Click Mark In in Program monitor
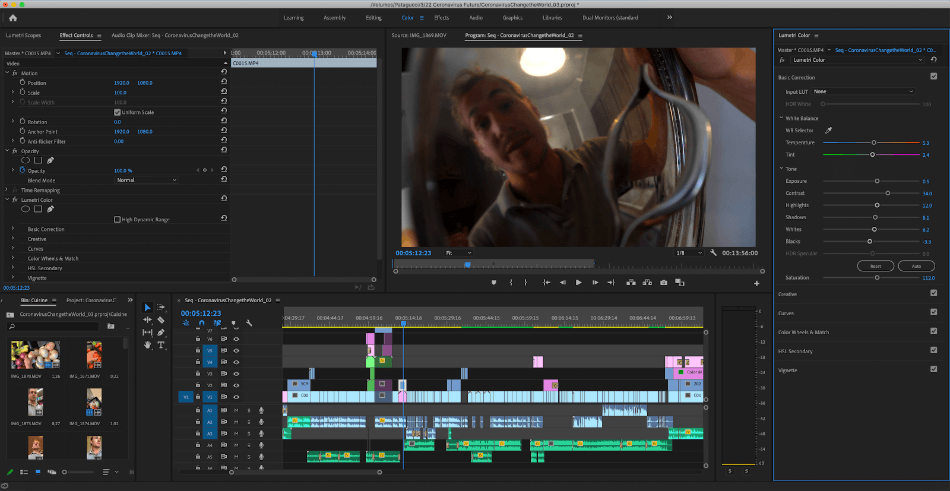The image size is (950, 491). (511, 282)
